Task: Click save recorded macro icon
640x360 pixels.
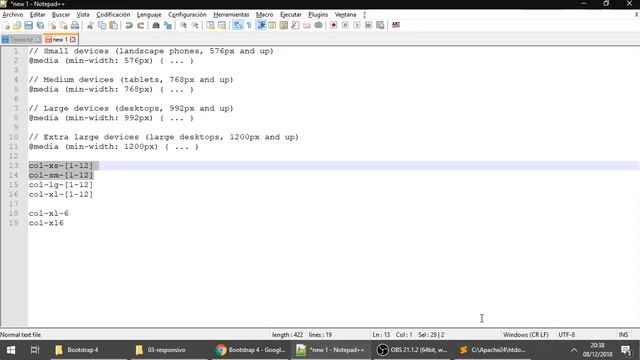Action: [380, 25]
